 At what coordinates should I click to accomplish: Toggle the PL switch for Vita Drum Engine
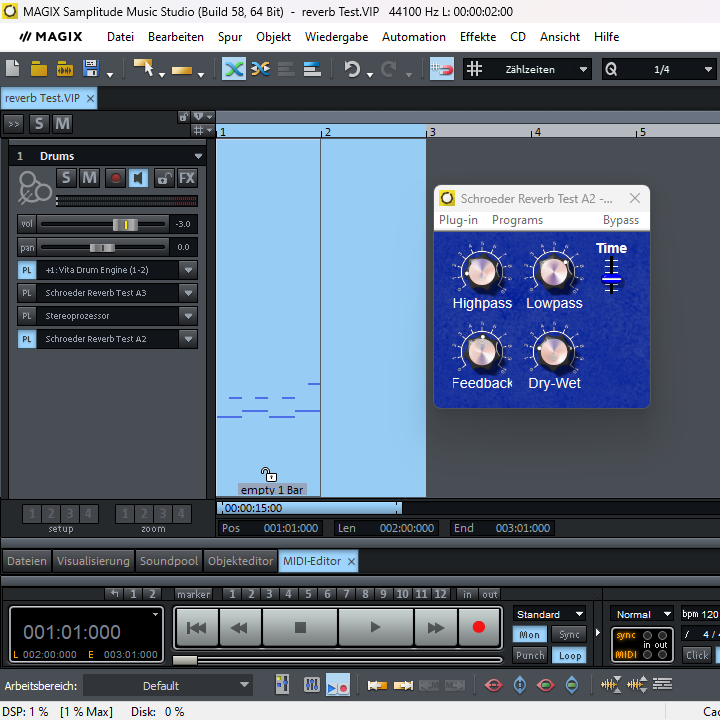click(27, 270)
